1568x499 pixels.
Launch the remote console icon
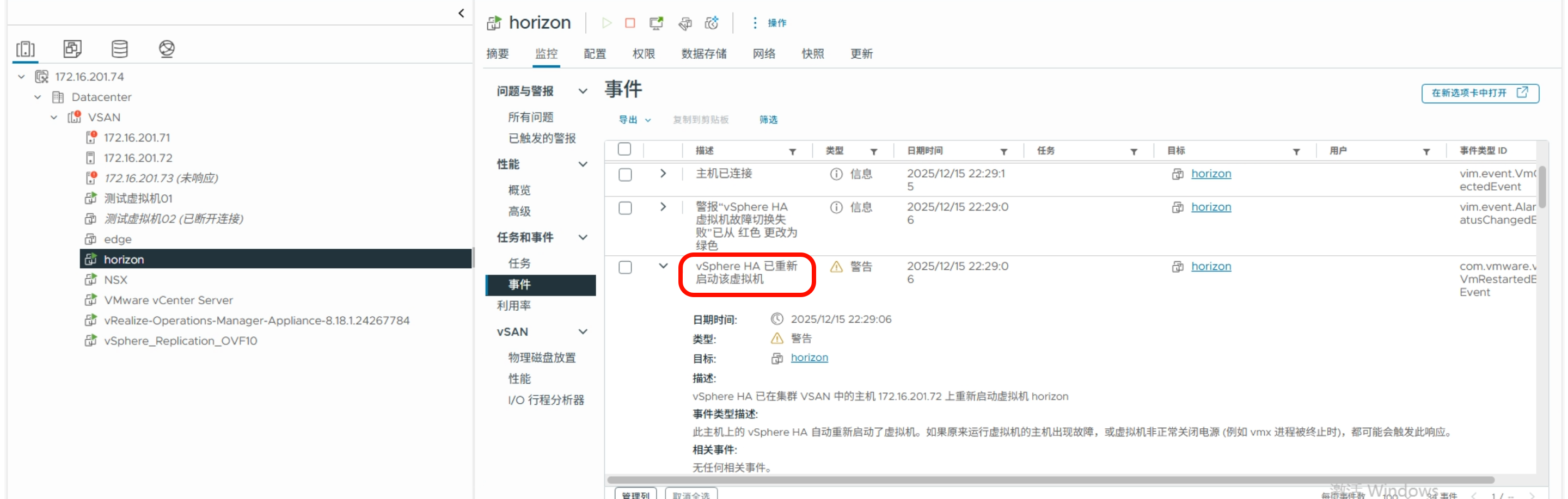pyautogui.click(x=656, y=23)
